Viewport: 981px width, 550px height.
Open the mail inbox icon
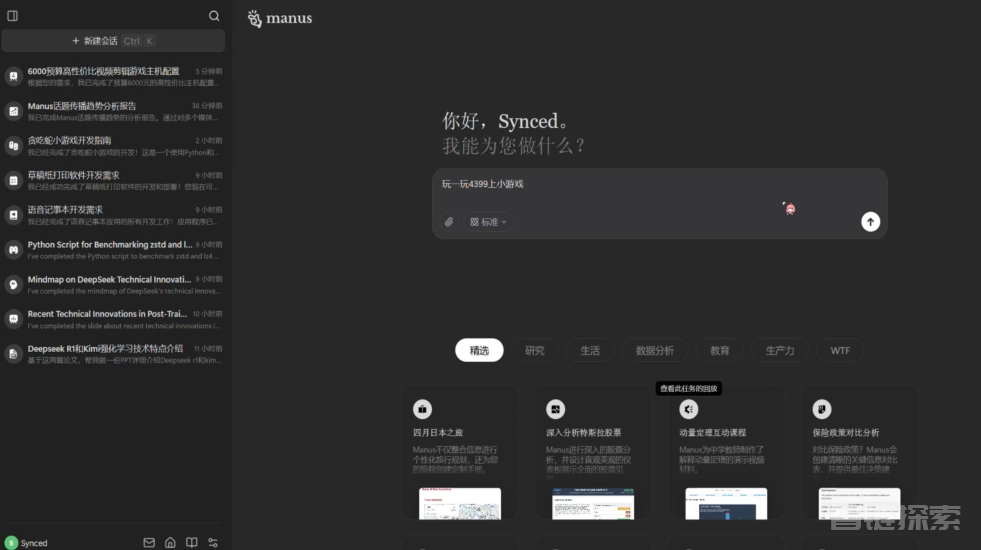(149, 542)
